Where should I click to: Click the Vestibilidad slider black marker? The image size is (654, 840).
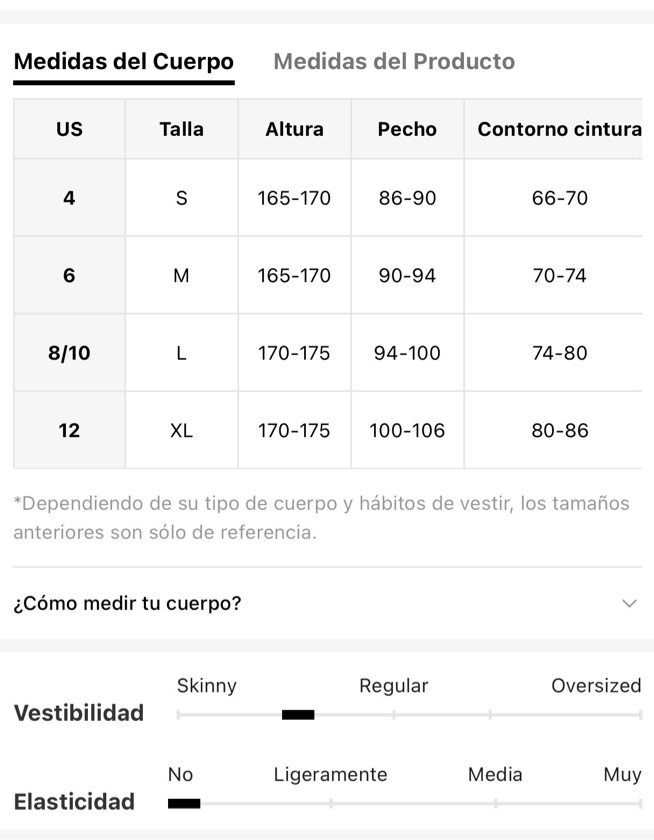[298, 715]
